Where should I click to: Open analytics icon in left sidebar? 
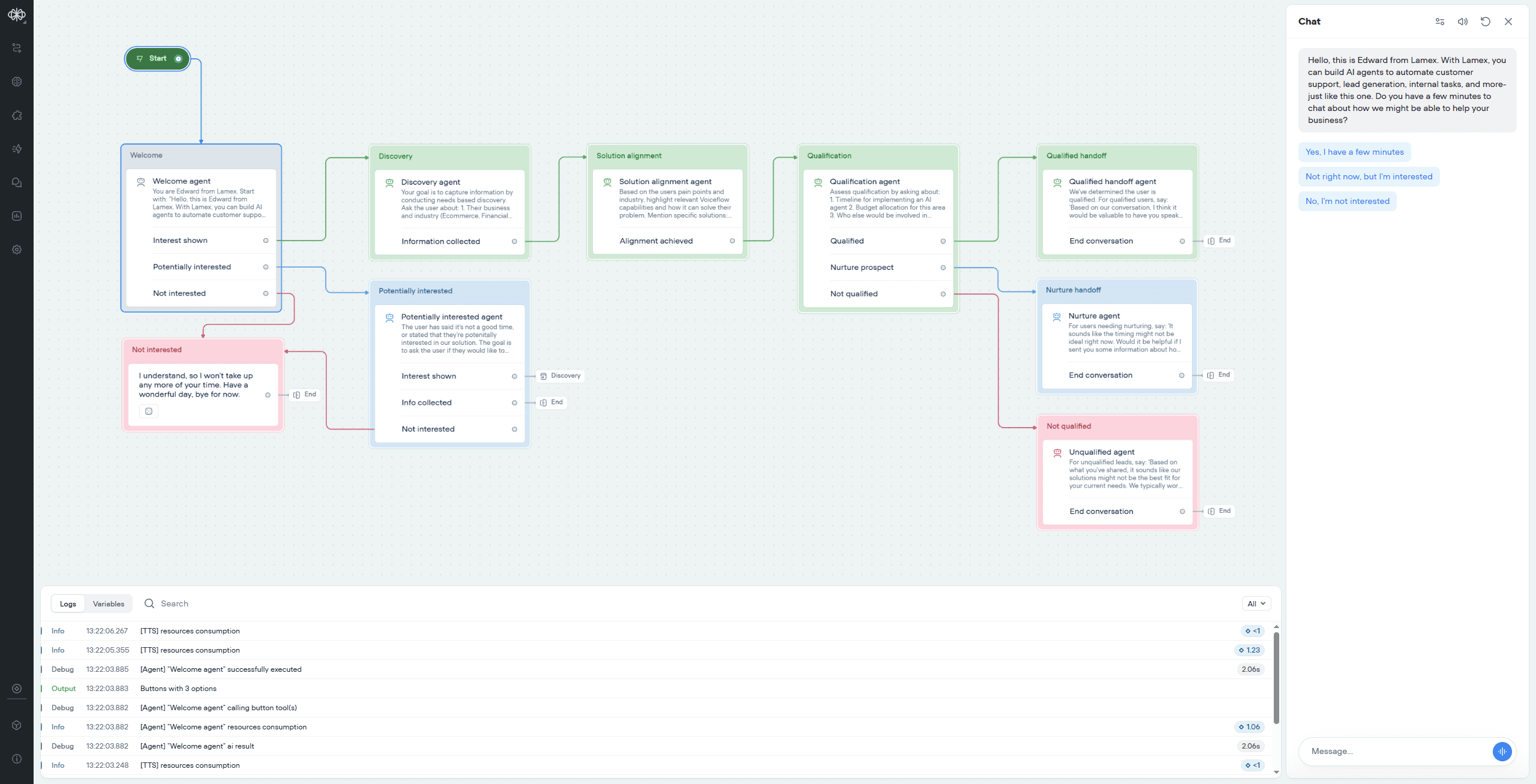tap(17, 216)
